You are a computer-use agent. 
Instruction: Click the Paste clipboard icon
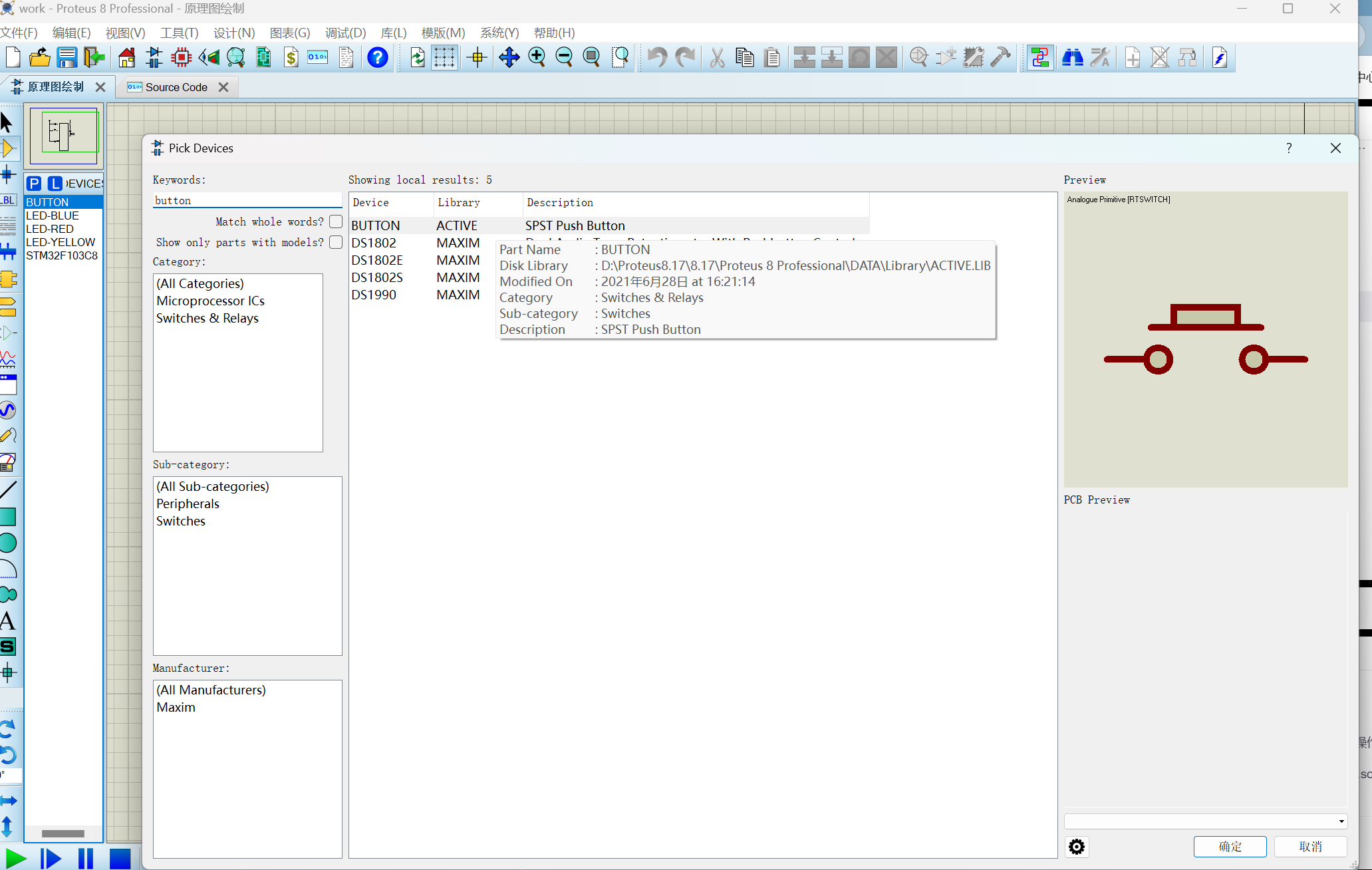(x=772, y=58)
